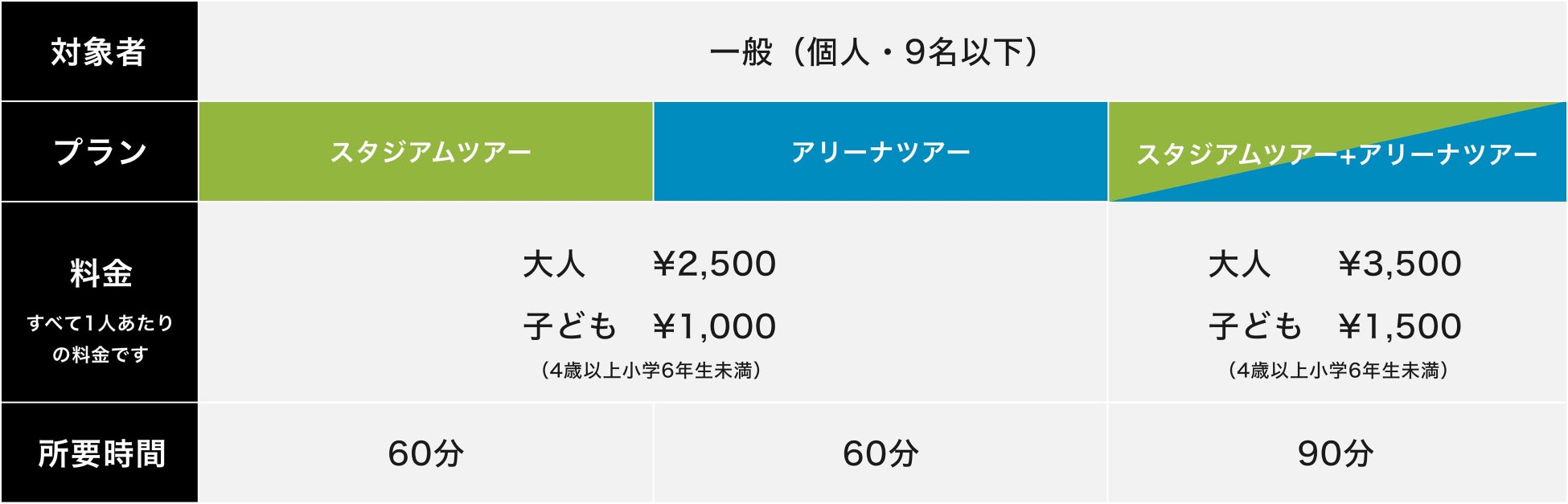Click 大人 label beside ¥2,500

coord(554,264)
